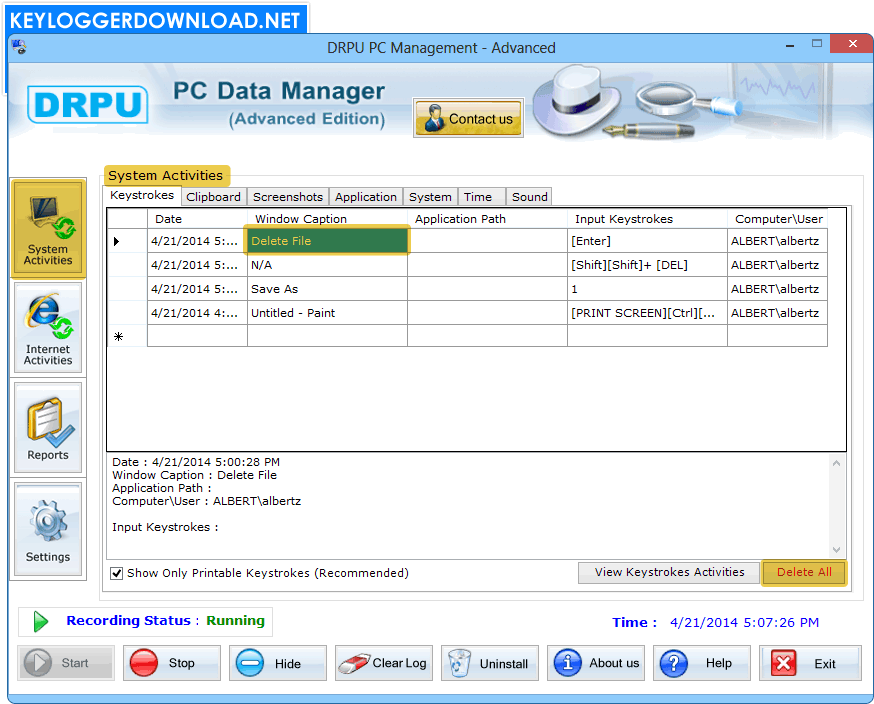Open System Activities sidebar panel
The width and height of the screenshot is (874, 704).
click(48, 229)
